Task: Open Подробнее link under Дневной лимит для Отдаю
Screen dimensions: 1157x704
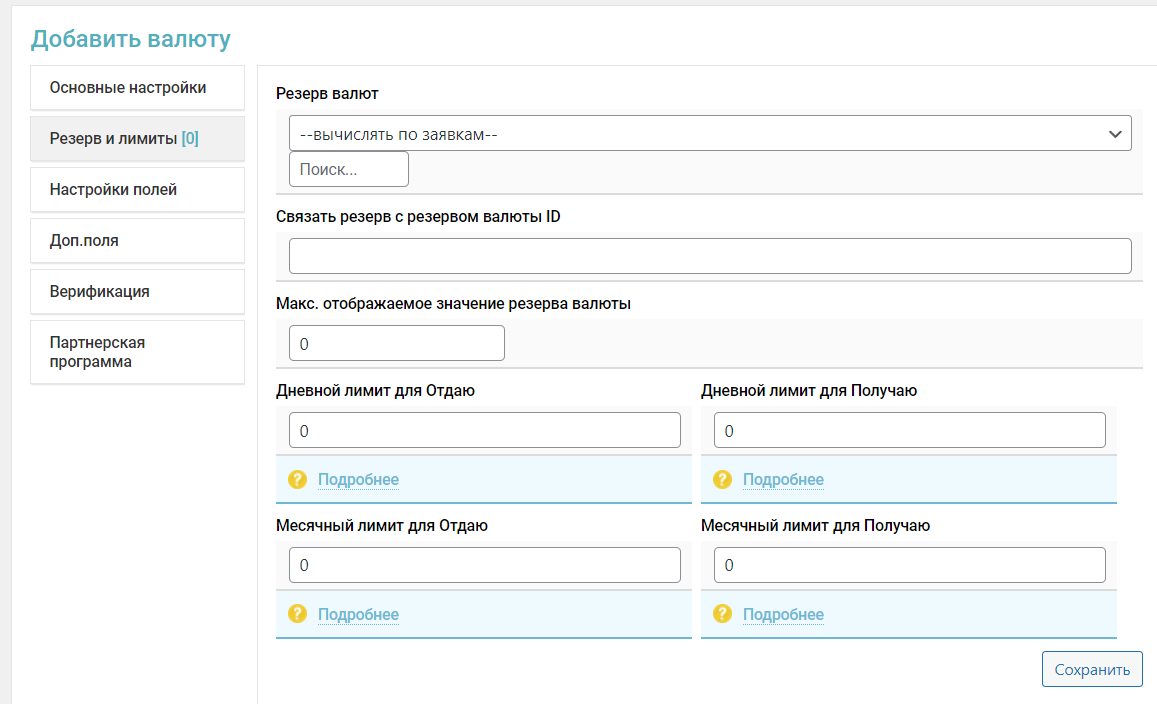Action: pos(358,480)
